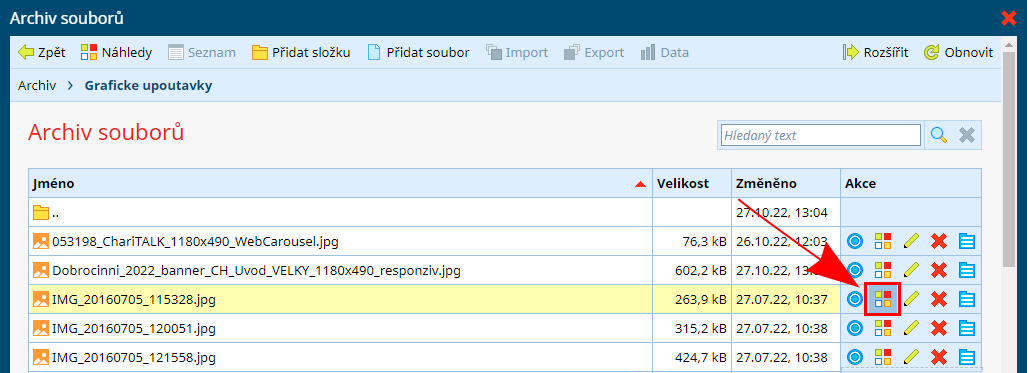Click details list icon for 053198_ChariTALK row
Viewport: 1027px width, 373px height.
(967, 241)
